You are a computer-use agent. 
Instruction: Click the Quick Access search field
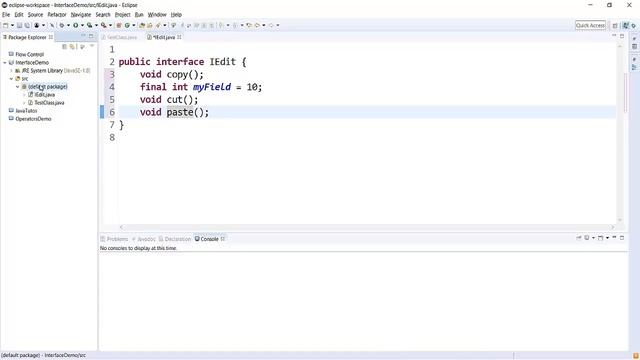pyautogui.click(x=590, y=25)
